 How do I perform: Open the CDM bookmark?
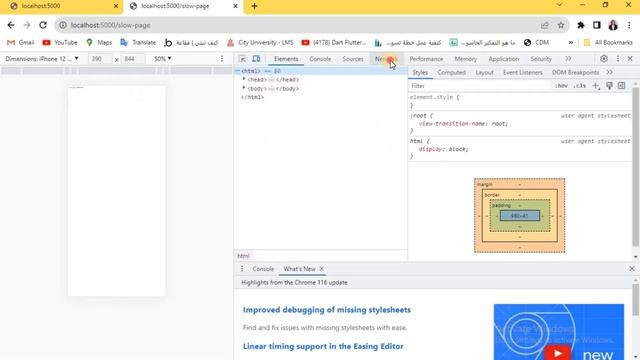(x=536, y=42)
